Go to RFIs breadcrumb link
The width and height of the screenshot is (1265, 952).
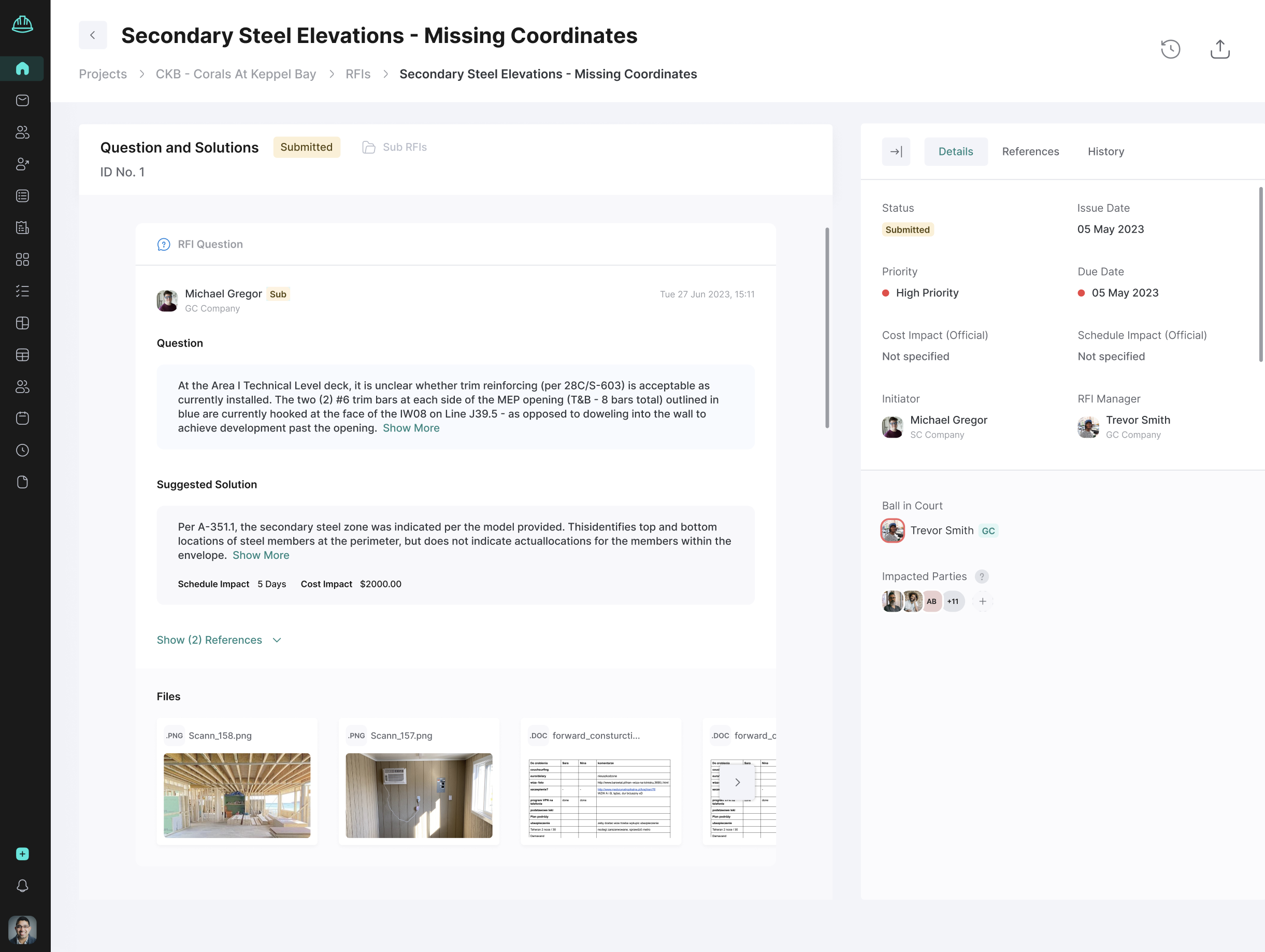357,75
